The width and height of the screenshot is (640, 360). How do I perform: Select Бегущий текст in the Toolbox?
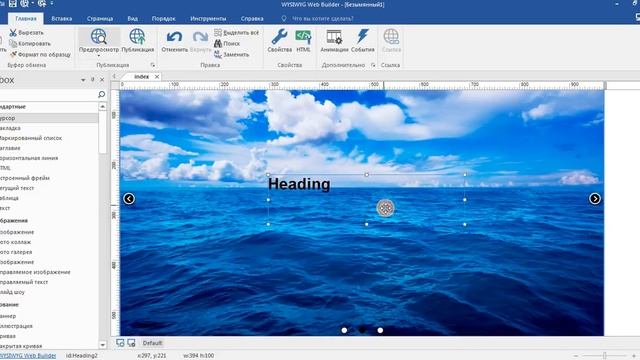17,188
